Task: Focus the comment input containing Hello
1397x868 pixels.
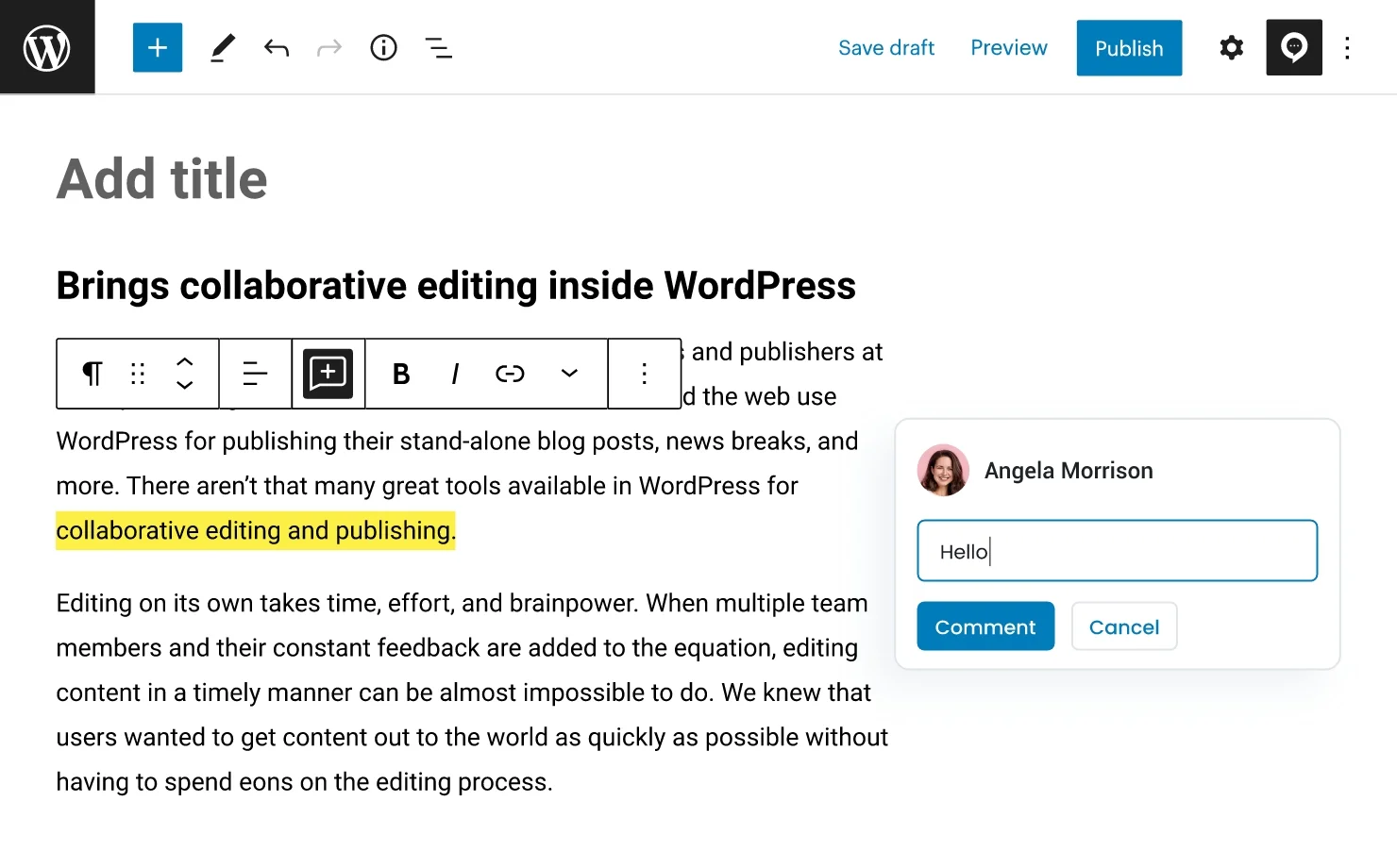Action: (x=1118, y=551)
